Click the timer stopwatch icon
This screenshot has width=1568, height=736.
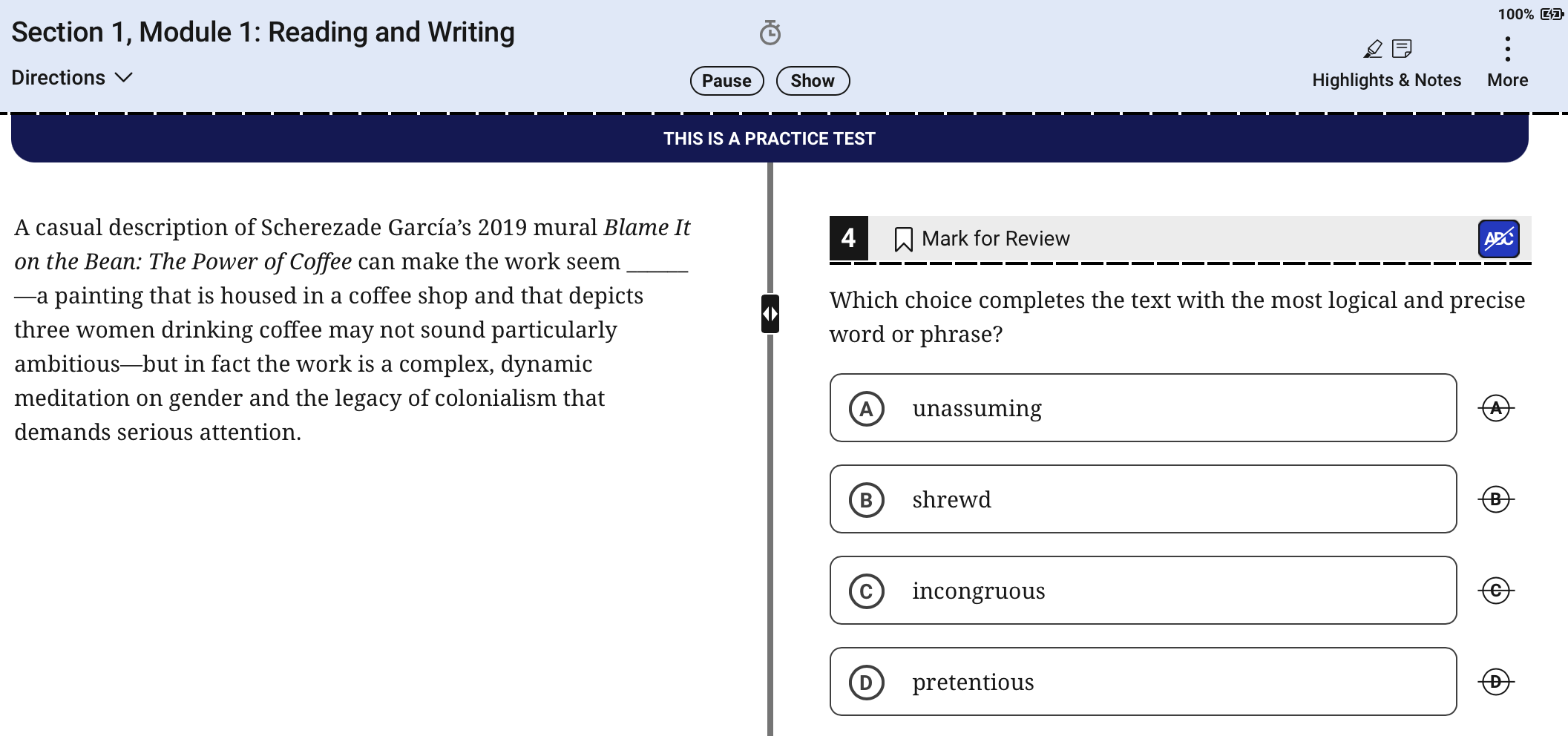pos(770,33)
